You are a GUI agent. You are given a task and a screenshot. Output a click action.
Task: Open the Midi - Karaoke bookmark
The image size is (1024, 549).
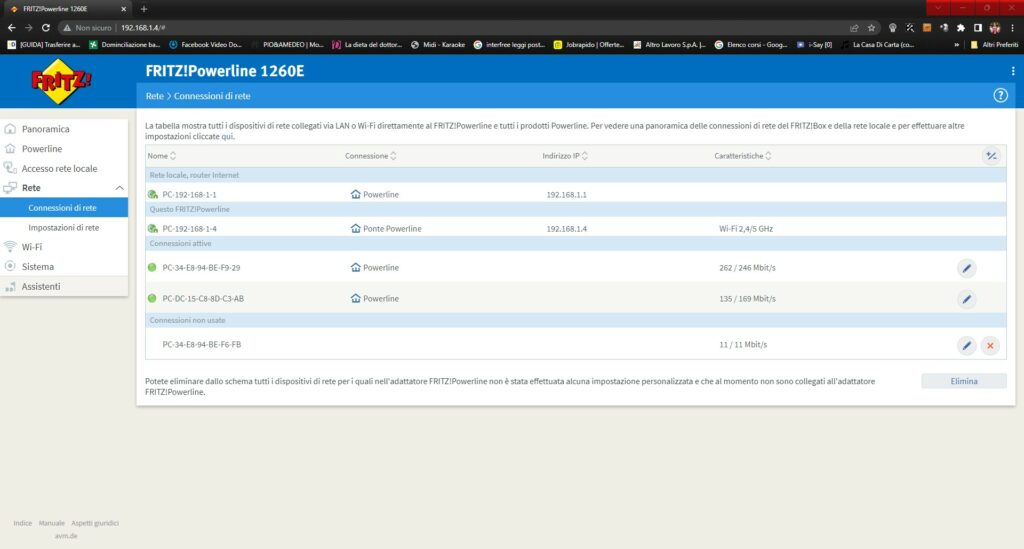tap(438, 45)
